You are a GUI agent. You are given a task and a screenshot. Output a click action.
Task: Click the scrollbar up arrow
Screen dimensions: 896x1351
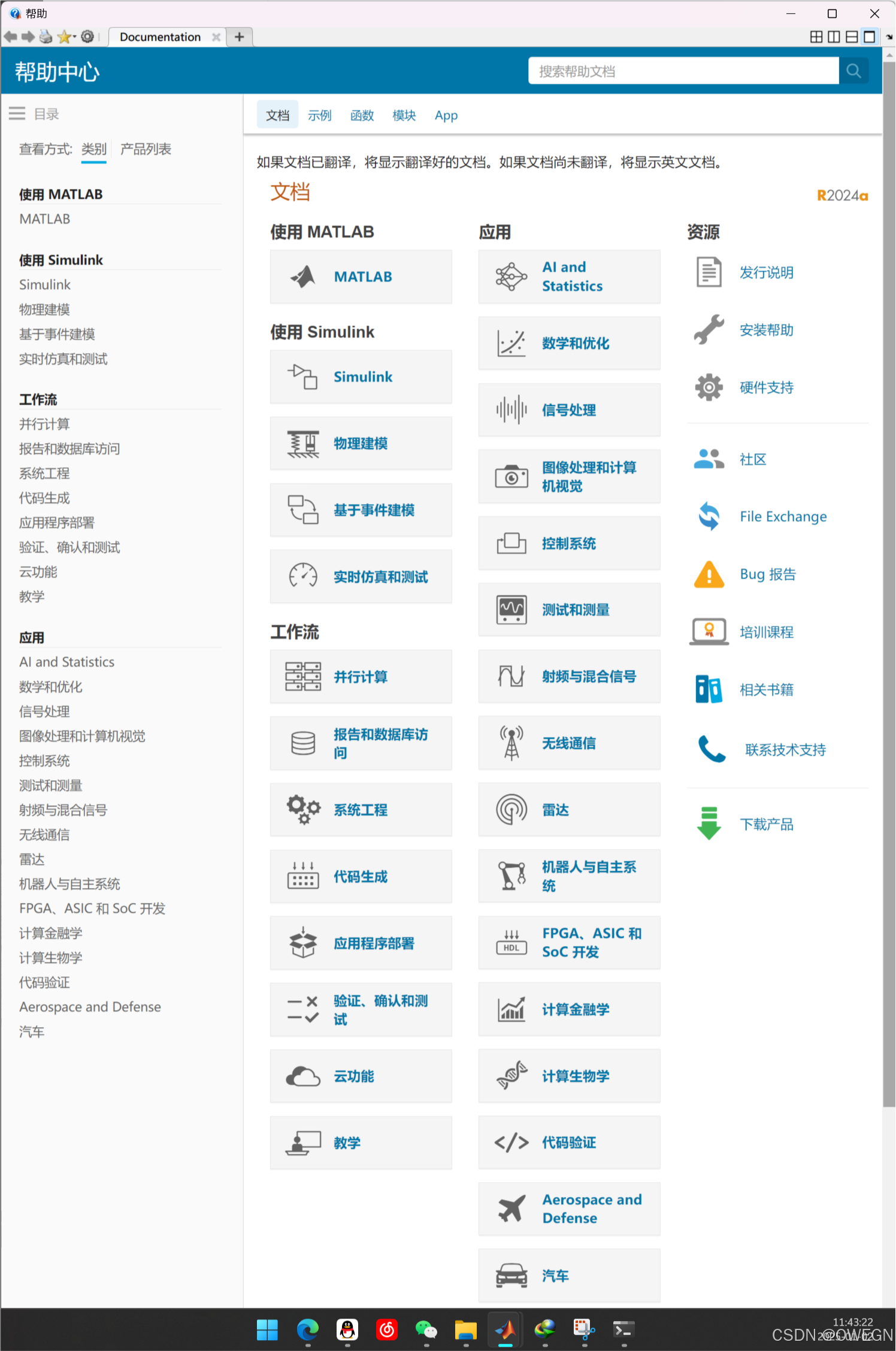click(889, 54)
